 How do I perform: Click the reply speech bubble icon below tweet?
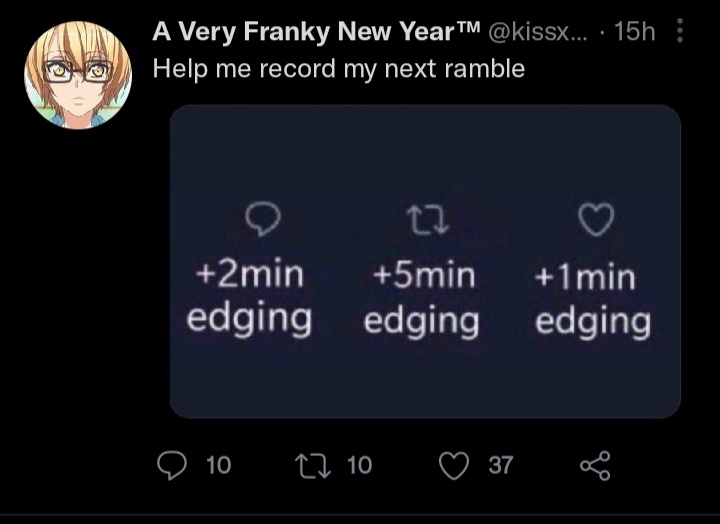click(174, 464)
